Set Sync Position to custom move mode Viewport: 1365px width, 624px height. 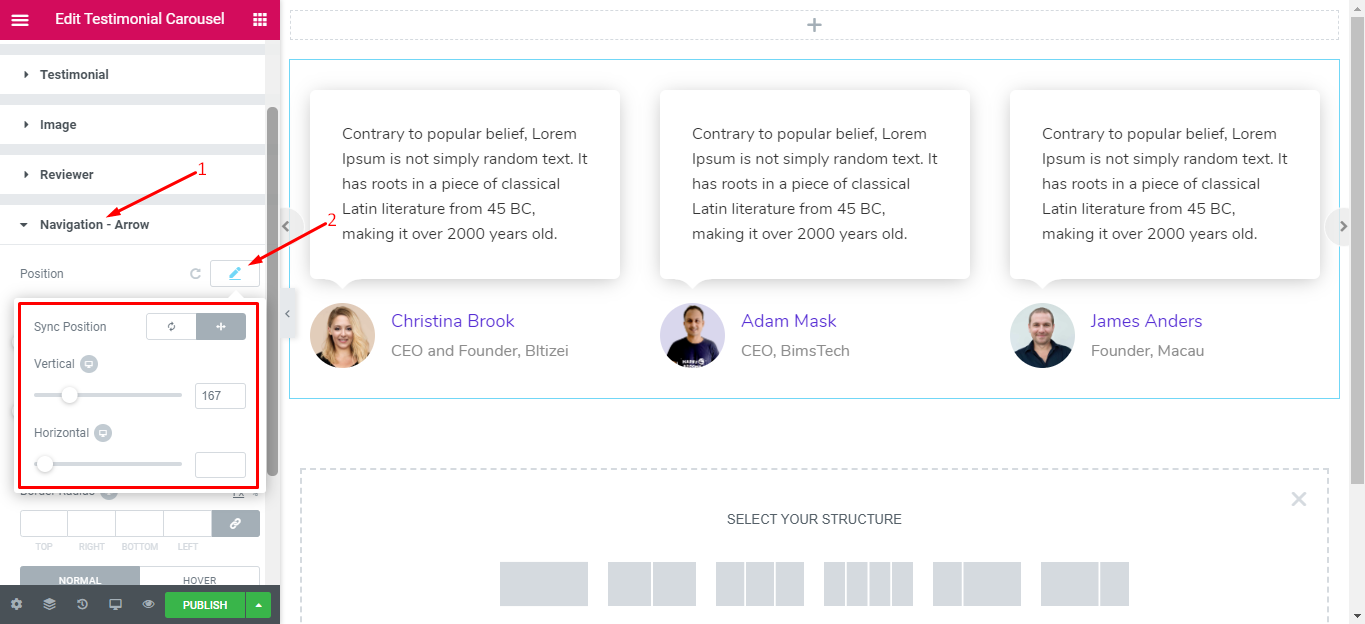pos(221,326)
